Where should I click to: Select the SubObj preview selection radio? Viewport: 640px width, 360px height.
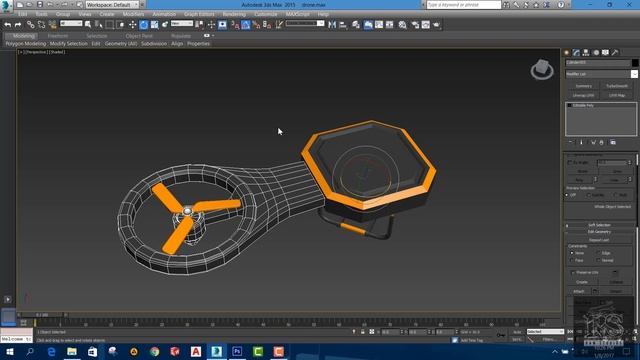pyautogui.click(x=589, y=195)
